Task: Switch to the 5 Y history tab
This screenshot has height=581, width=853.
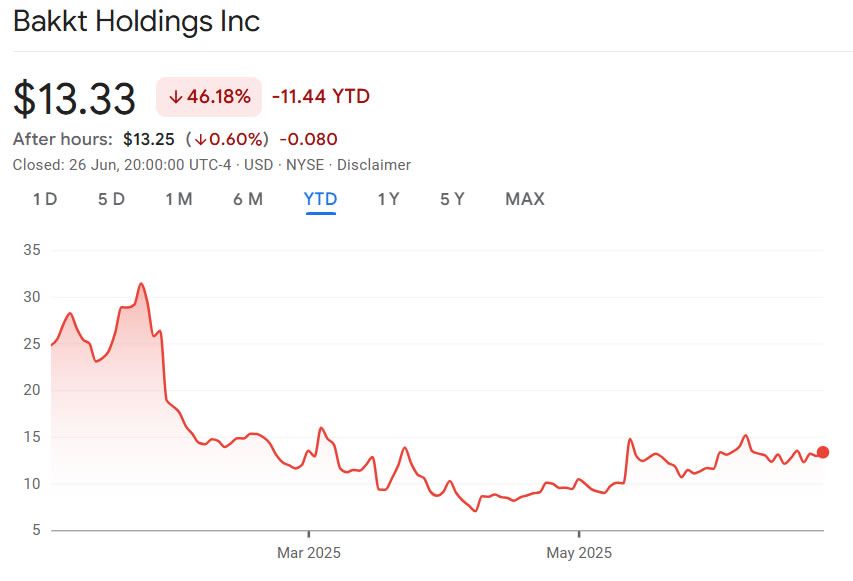Action: pos(454,199)
